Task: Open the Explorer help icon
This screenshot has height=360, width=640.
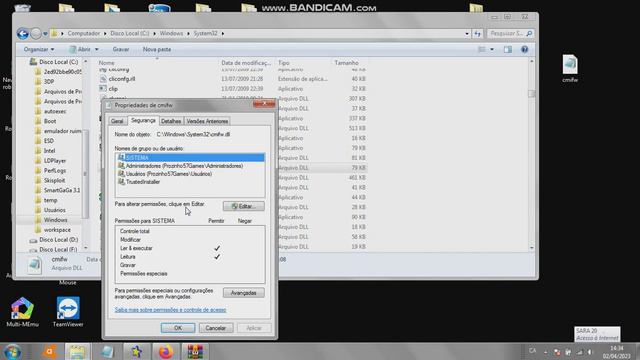Action: [x=524, y=49]
